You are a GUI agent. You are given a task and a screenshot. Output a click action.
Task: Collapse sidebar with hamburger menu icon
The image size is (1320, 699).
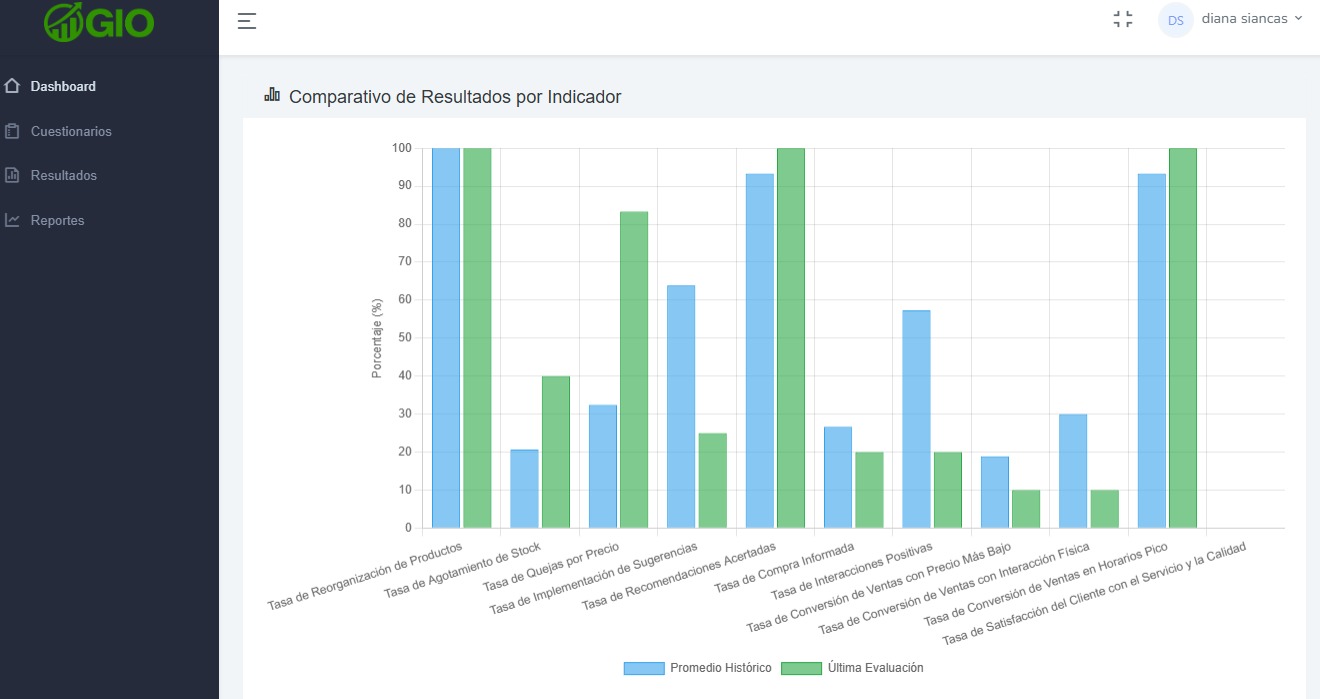pyautogui.click(x=247, y=21)
